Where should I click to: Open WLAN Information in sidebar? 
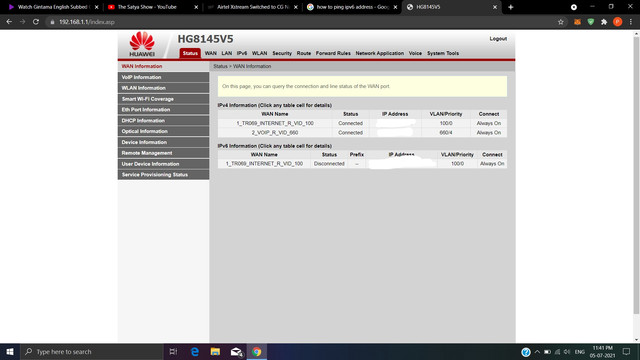tap(163, 88)
